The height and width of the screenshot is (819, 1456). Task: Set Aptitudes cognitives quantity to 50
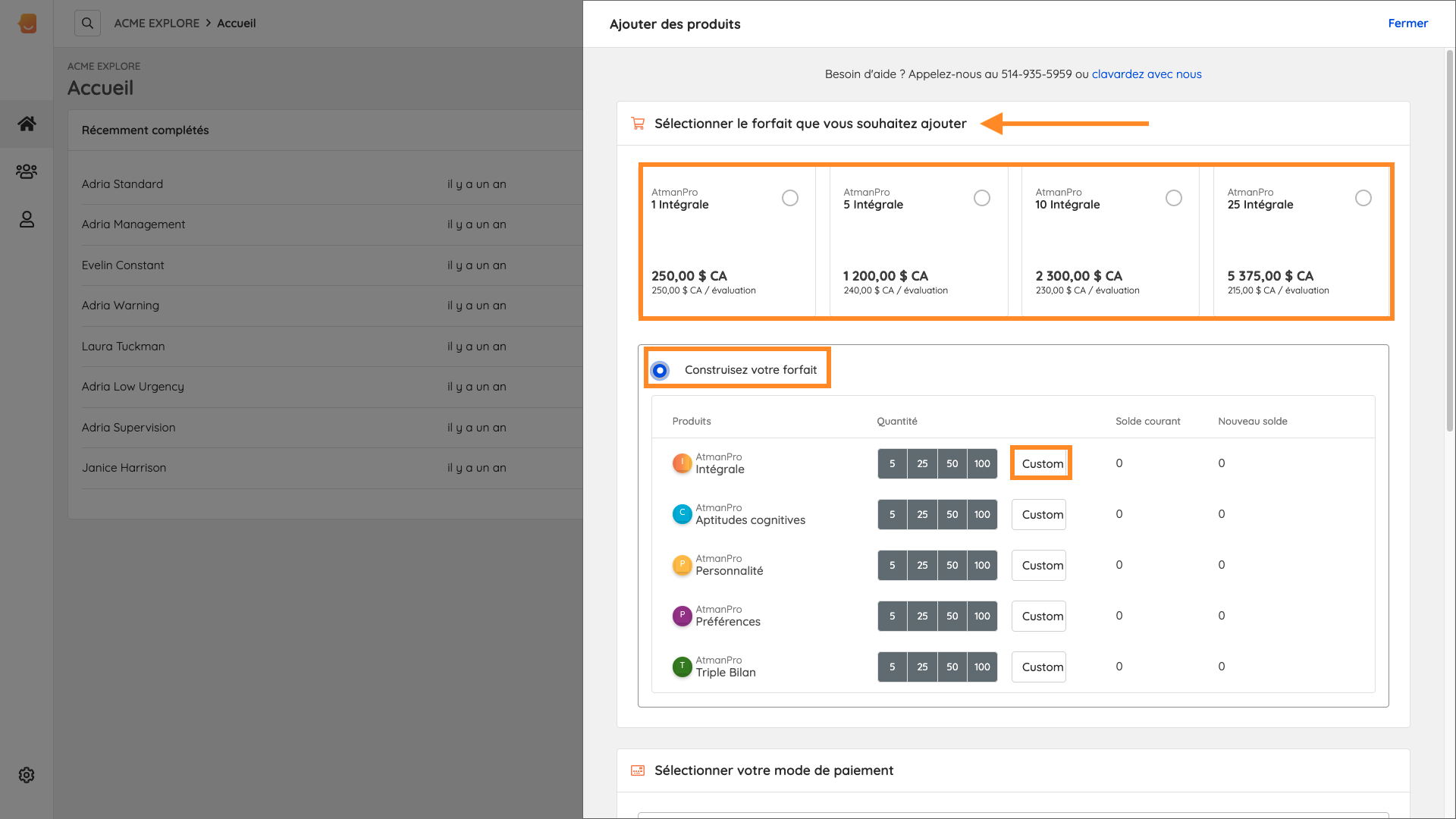click(952, 514)
